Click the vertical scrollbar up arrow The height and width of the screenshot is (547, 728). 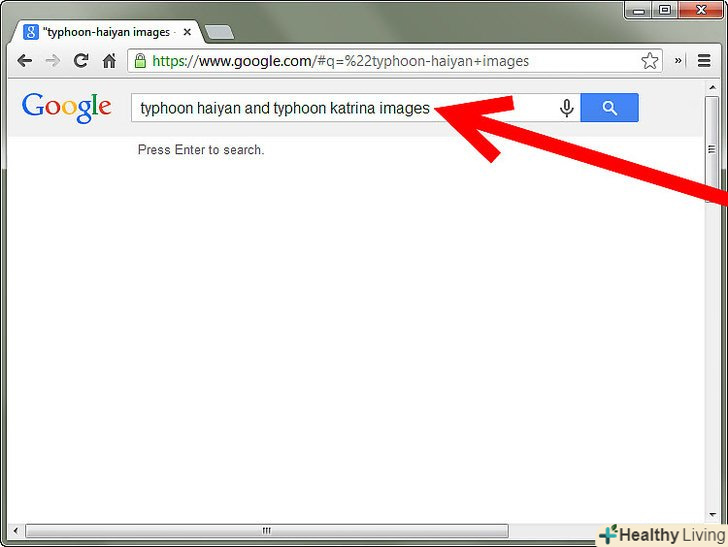(712, 87)
